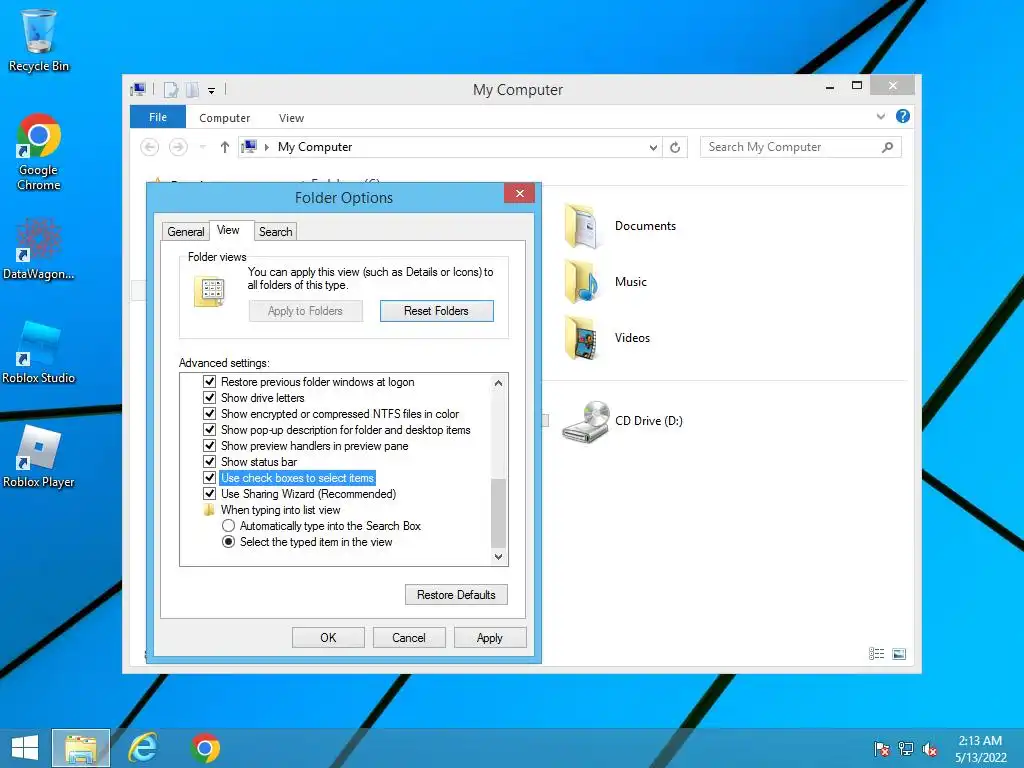Click the Up arrow navigation button
This screenshot has width=1024, height=768.
click(x=225, y=148)
